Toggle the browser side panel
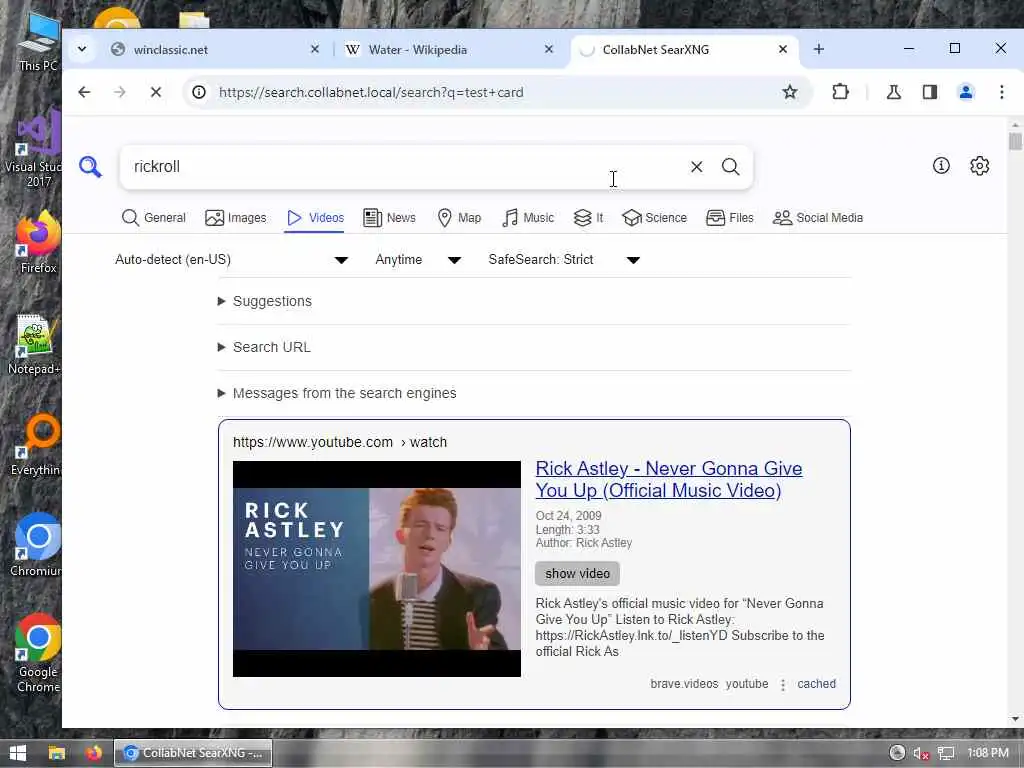Screen dimensions: 1024x768 pos(929,92)
